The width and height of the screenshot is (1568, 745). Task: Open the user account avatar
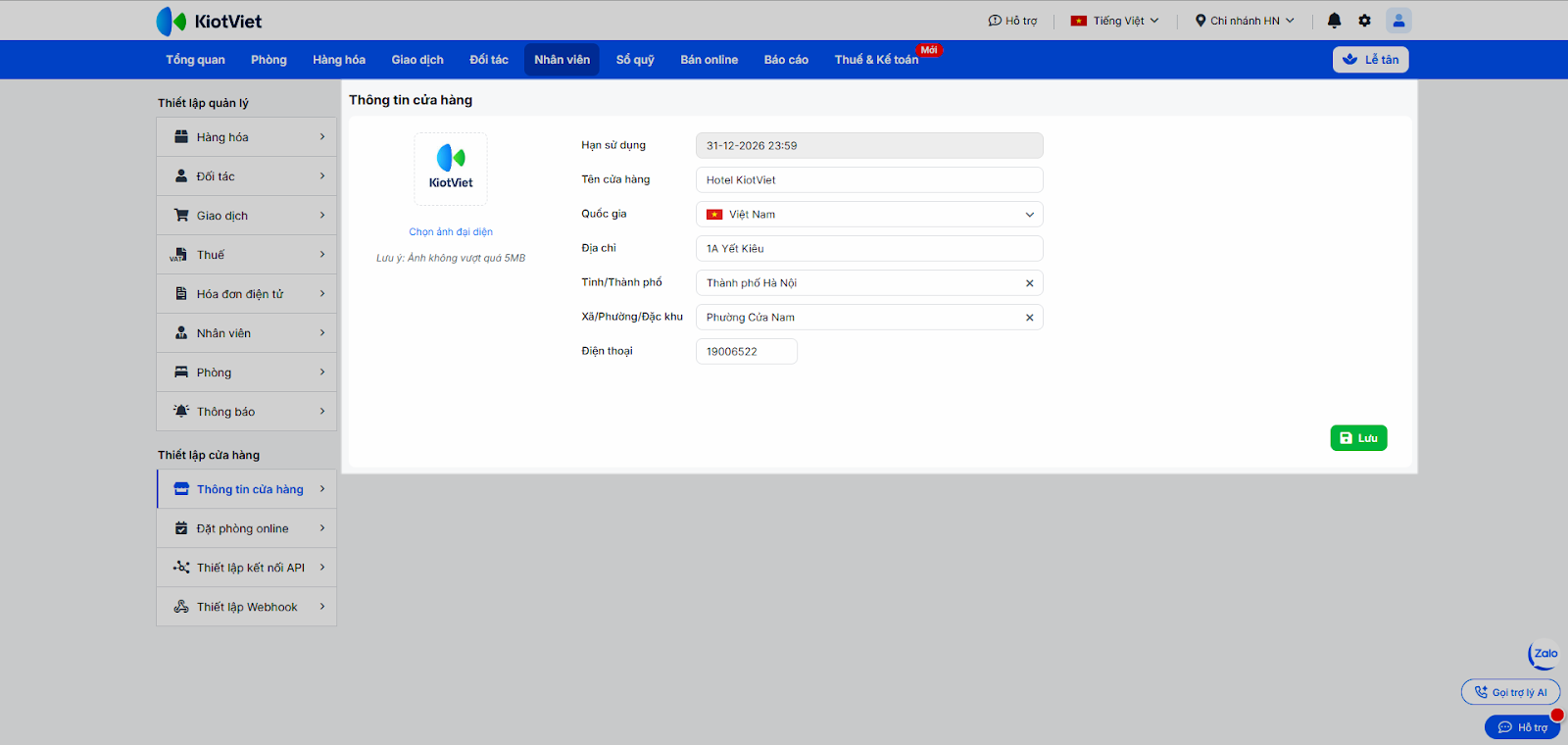[x=1398, y=21]
